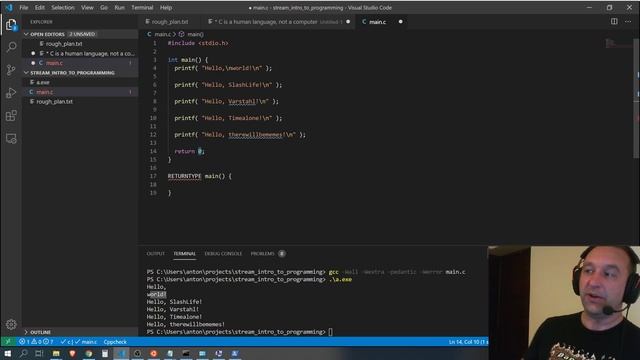Select the Terminal panel tab
Image resolution: width=640 pixels, height=360 pixels.
point(184,253)
